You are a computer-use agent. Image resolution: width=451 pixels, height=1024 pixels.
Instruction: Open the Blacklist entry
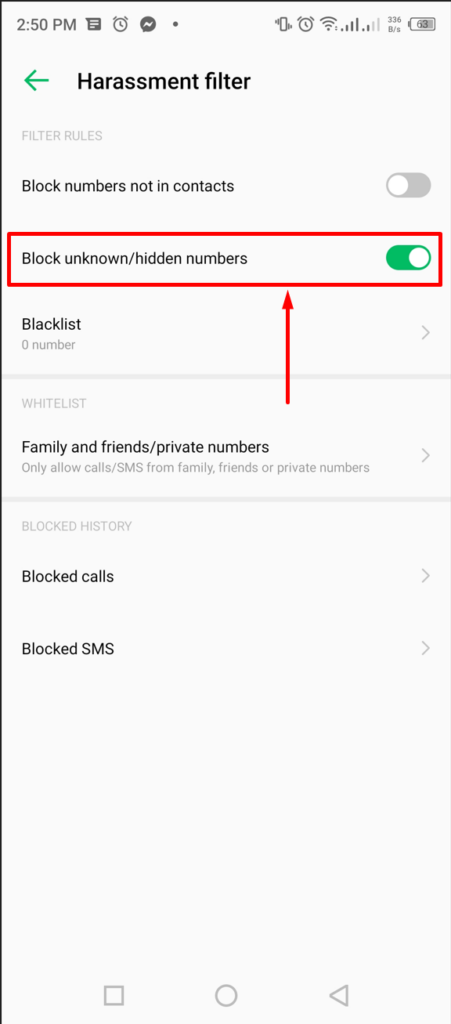pyautogui.click(x=225, y=333)
